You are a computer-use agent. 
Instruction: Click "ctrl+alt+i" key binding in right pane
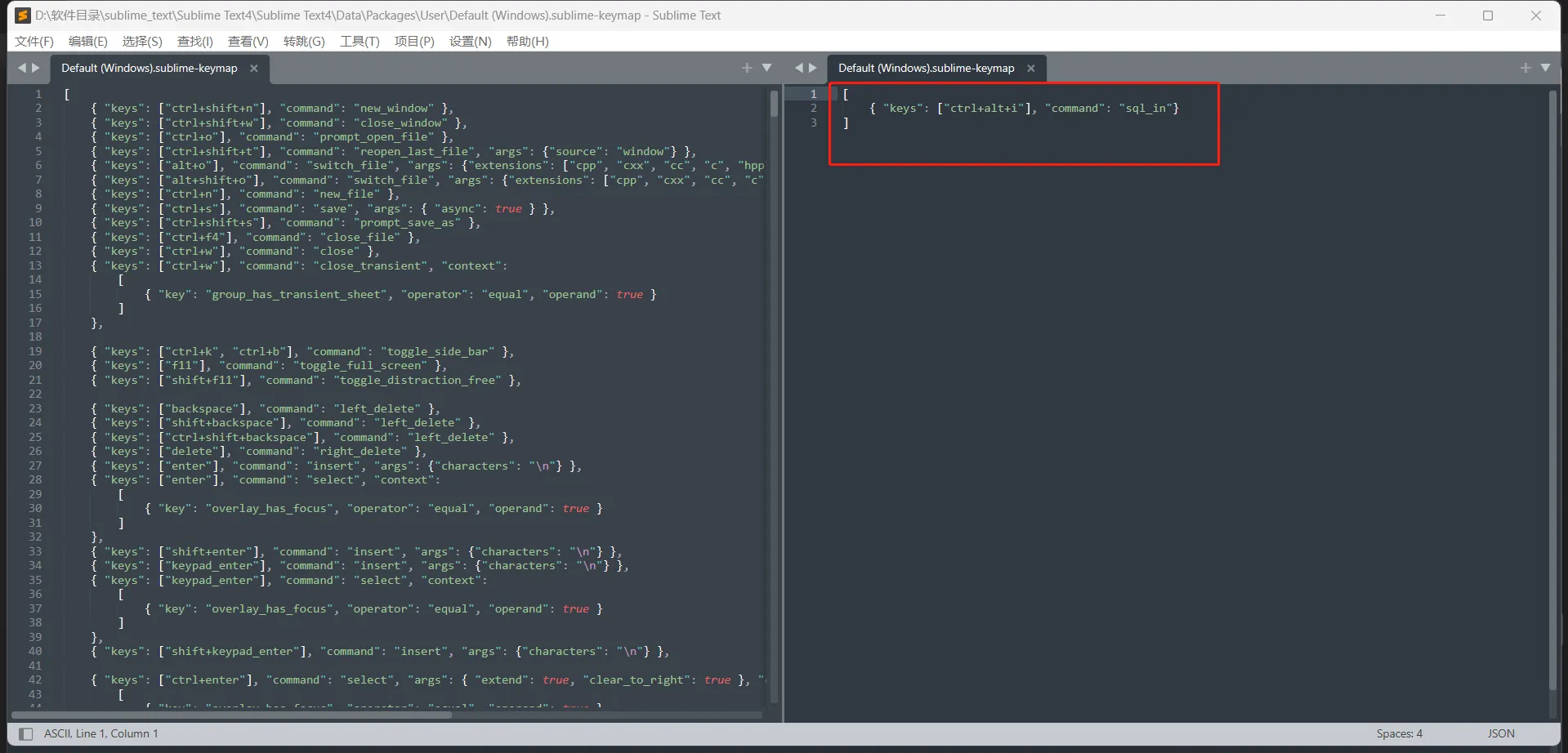pyautogui.click(x=984, y=108)
